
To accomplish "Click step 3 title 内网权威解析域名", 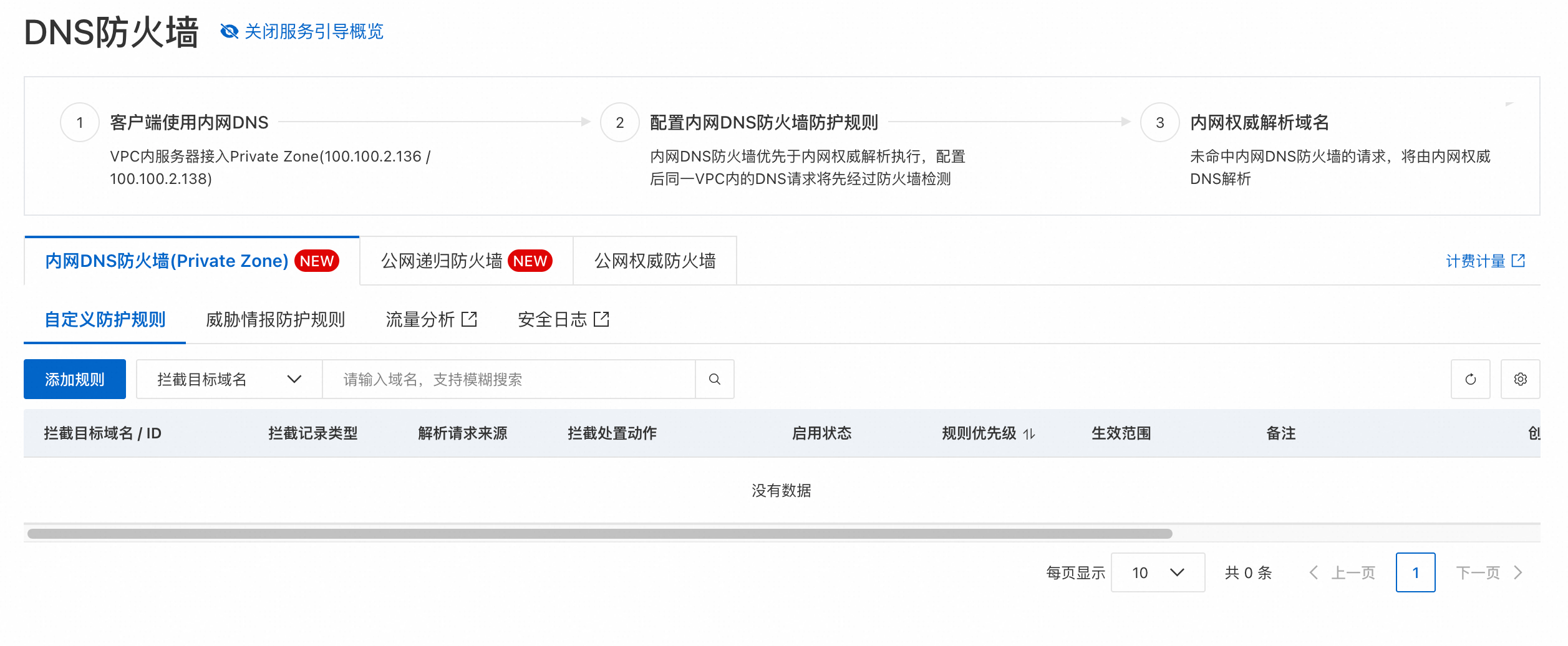I will click(1259, 122).
